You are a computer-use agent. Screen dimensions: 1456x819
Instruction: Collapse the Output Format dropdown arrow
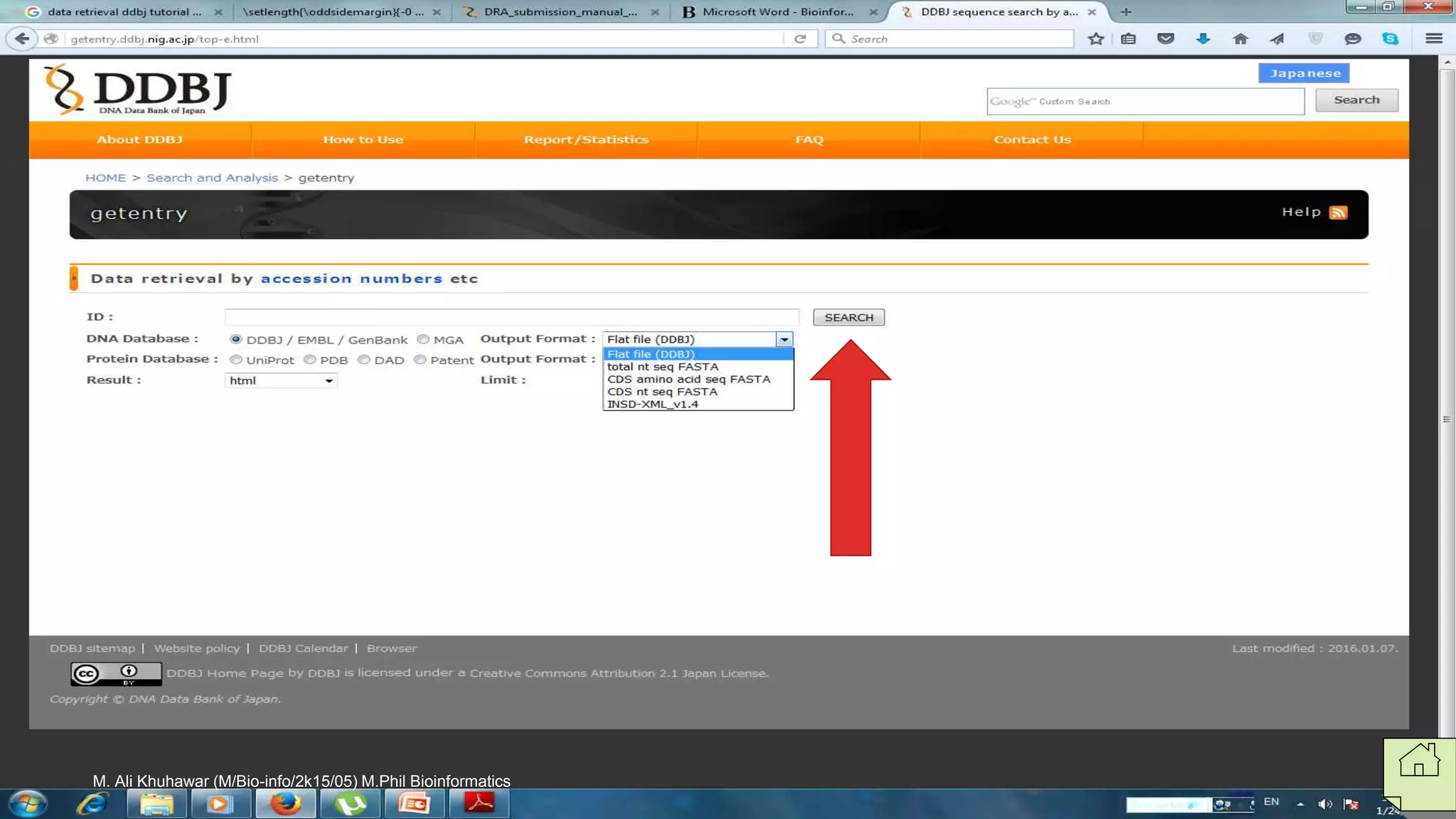(784, 340)
